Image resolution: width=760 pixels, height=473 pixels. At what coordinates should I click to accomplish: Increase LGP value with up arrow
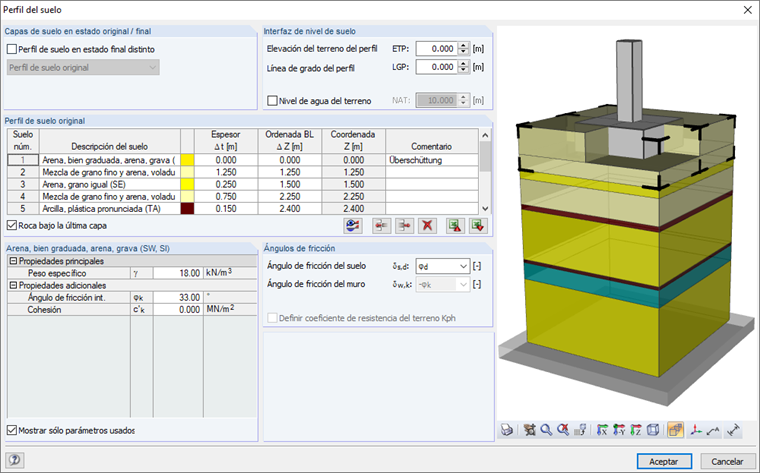[463, 63]
